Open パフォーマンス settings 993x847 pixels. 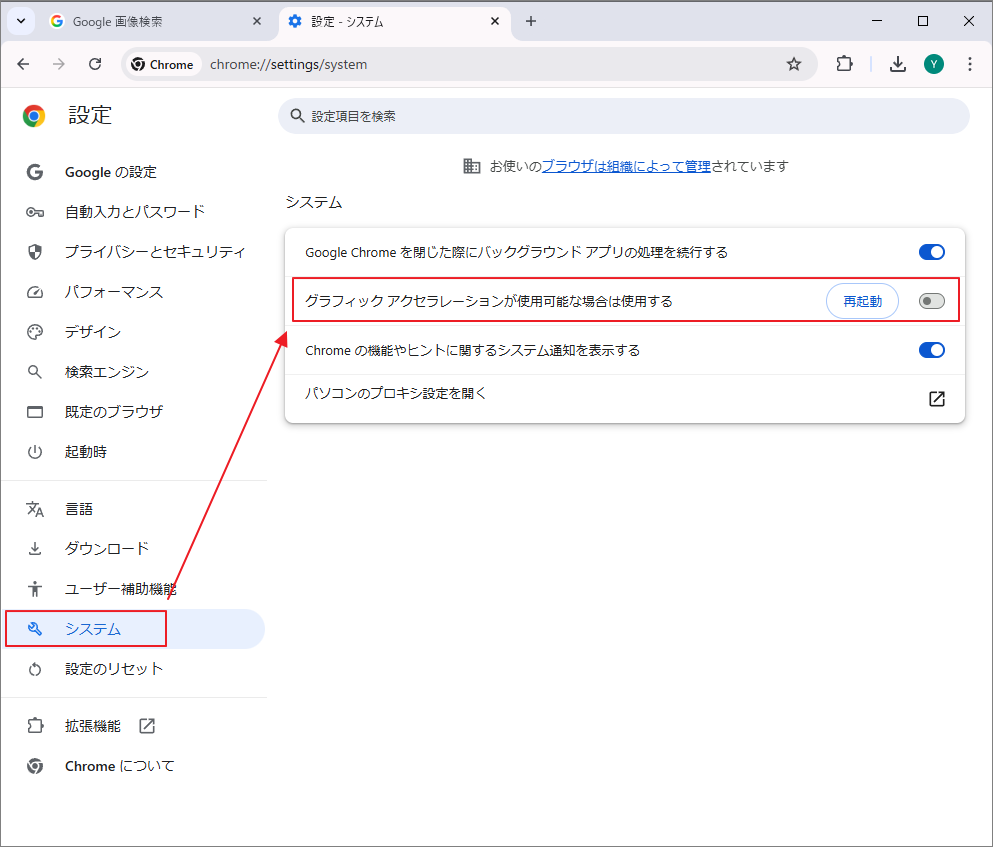click(x=133, y=292)
